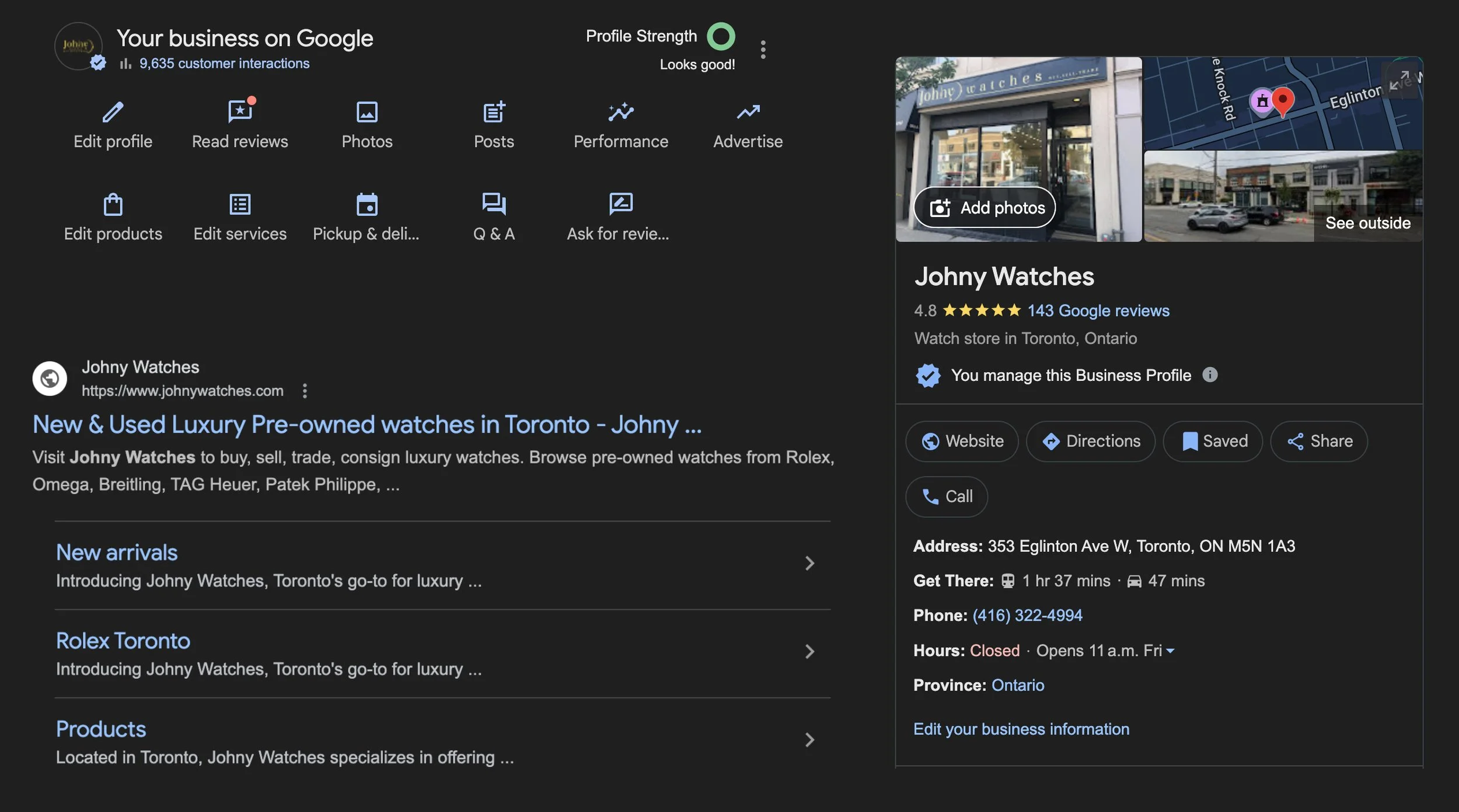Click the See outside street view thumbnail

1283,197
